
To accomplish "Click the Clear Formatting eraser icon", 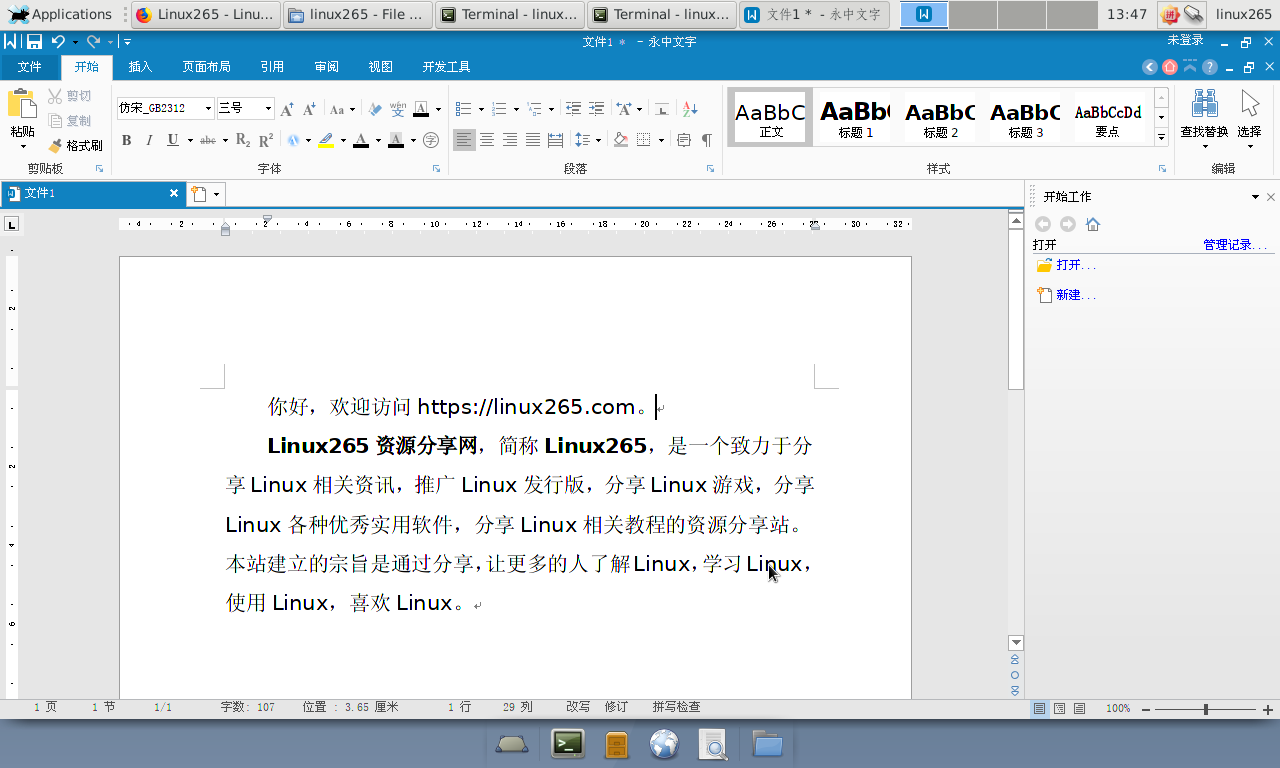I will point(375,109).
